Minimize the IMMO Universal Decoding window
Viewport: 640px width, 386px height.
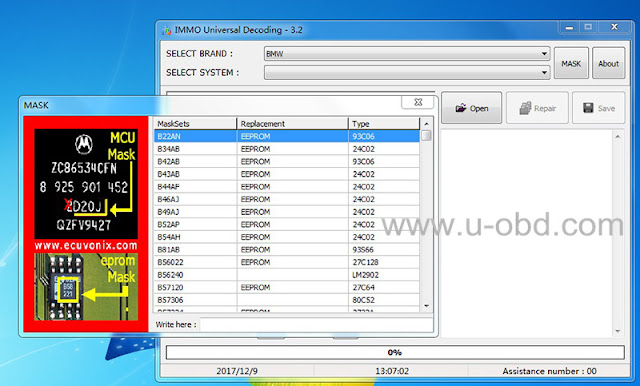coord(569,27)
